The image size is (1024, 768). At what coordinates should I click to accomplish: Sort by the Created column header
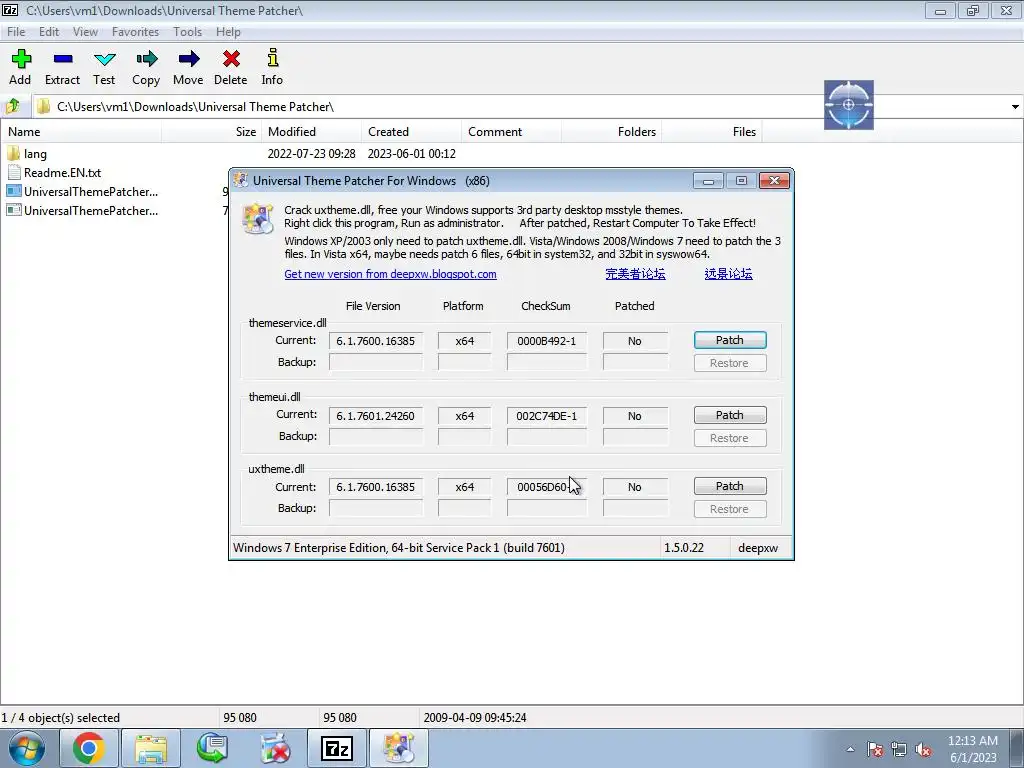(411, 132)
